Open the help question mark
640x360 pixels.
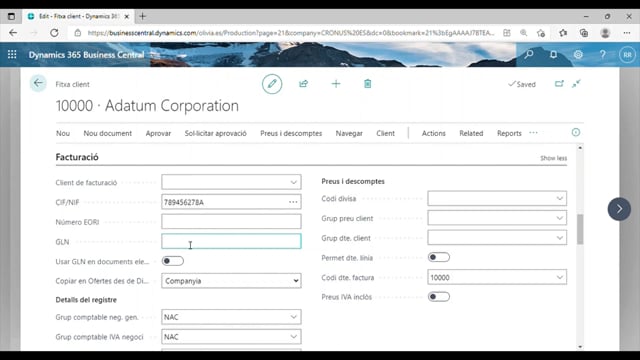pyautogui.click(x=602, y=54)
